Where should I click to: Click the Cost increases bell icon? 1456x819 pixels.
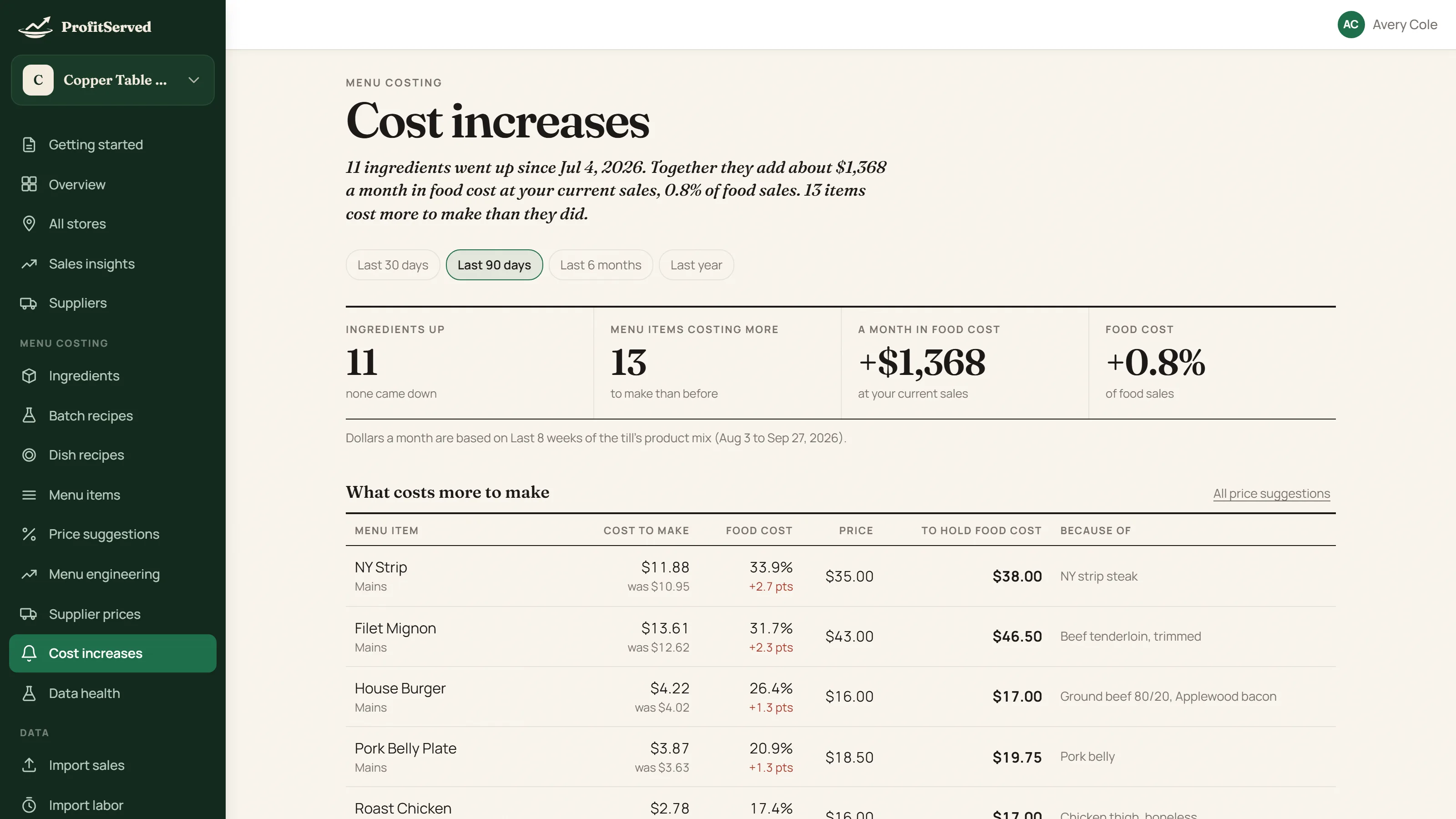[x=29, y=653]
